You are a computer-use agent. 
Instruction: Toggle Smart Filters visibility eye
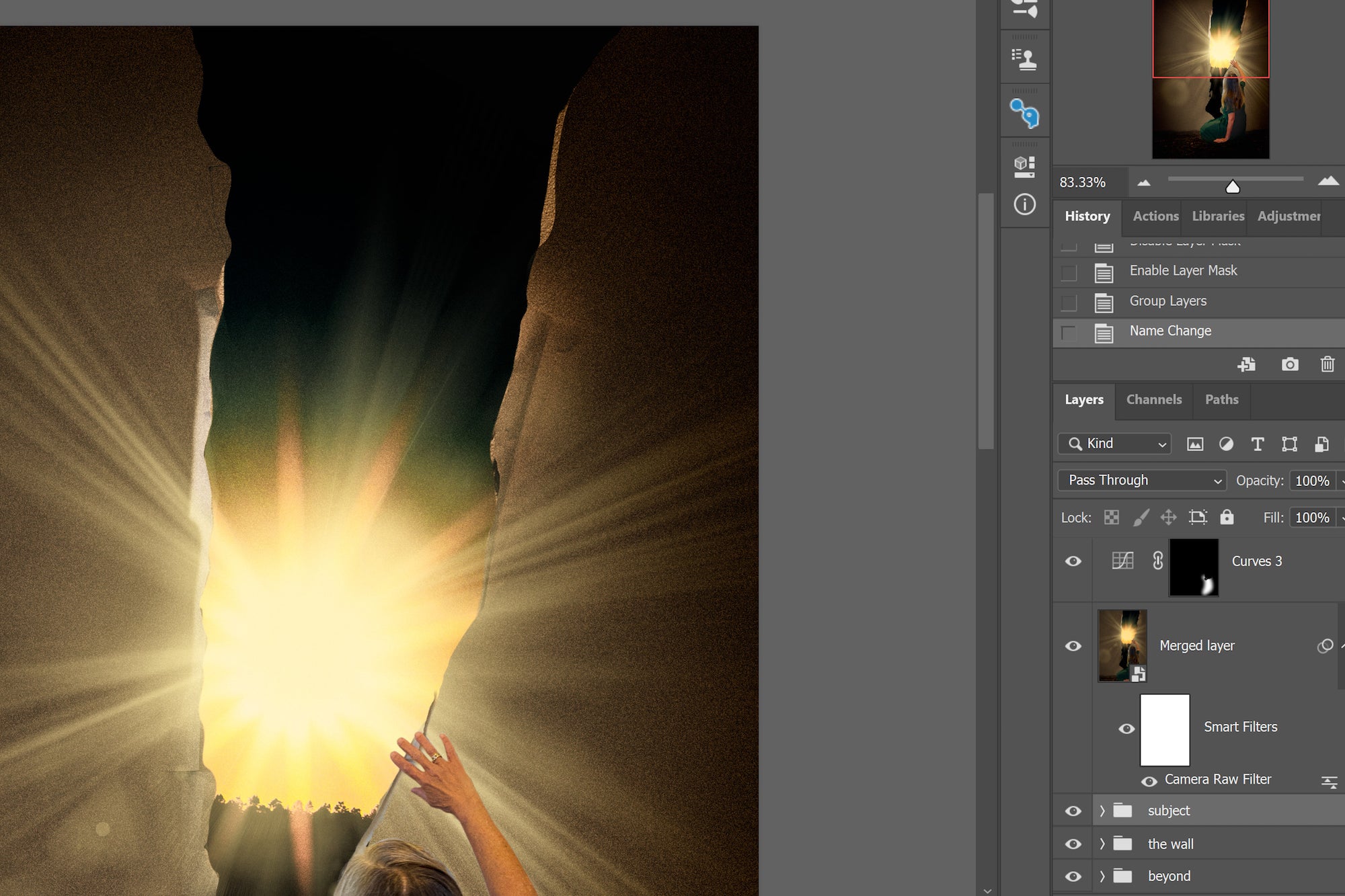point(1126,729)
